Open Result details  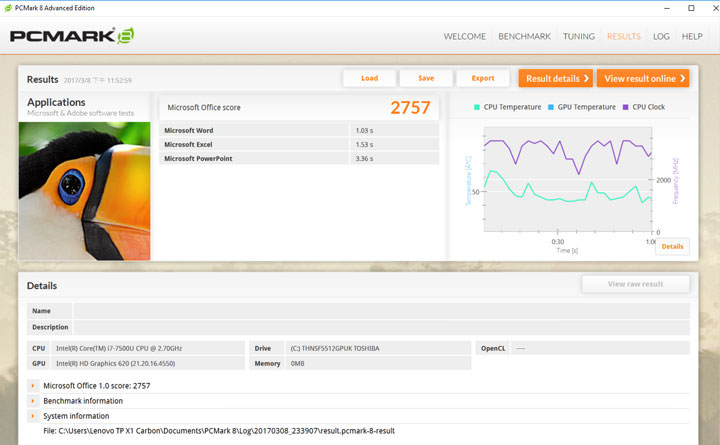555,78
